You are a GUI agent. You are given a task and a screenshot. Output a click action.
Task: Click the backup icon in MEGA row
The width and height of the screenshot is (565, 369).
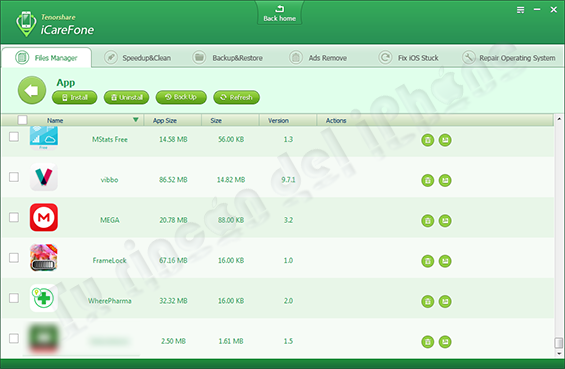(445, 221)
